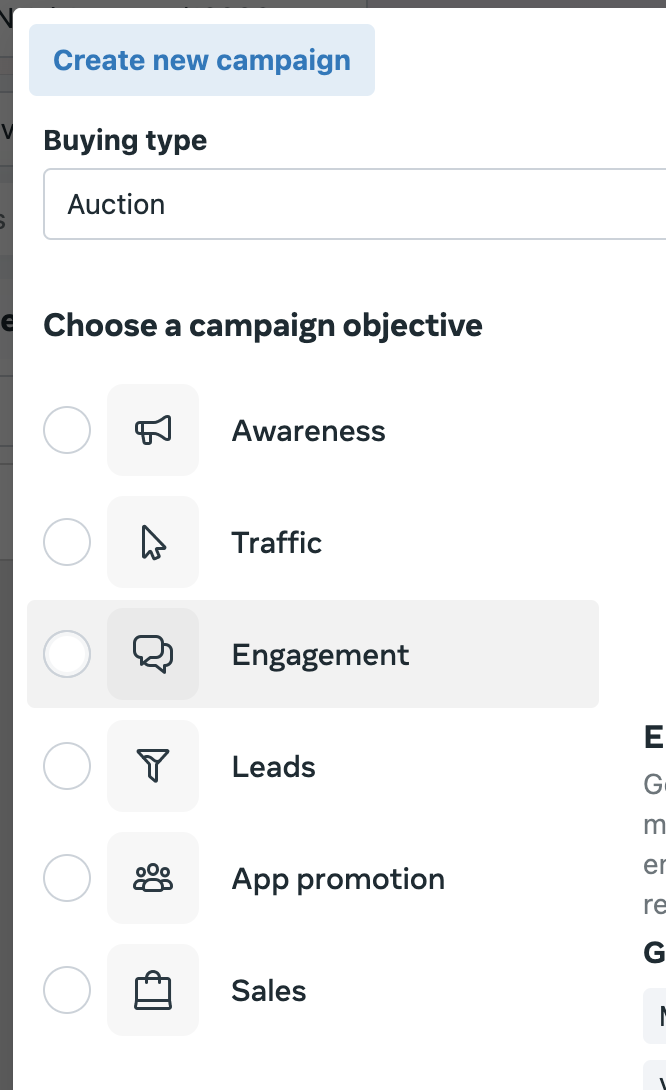Choose the App promotion objective label
This screenshot has width=666, height=1090.
(x=338, y=879)
